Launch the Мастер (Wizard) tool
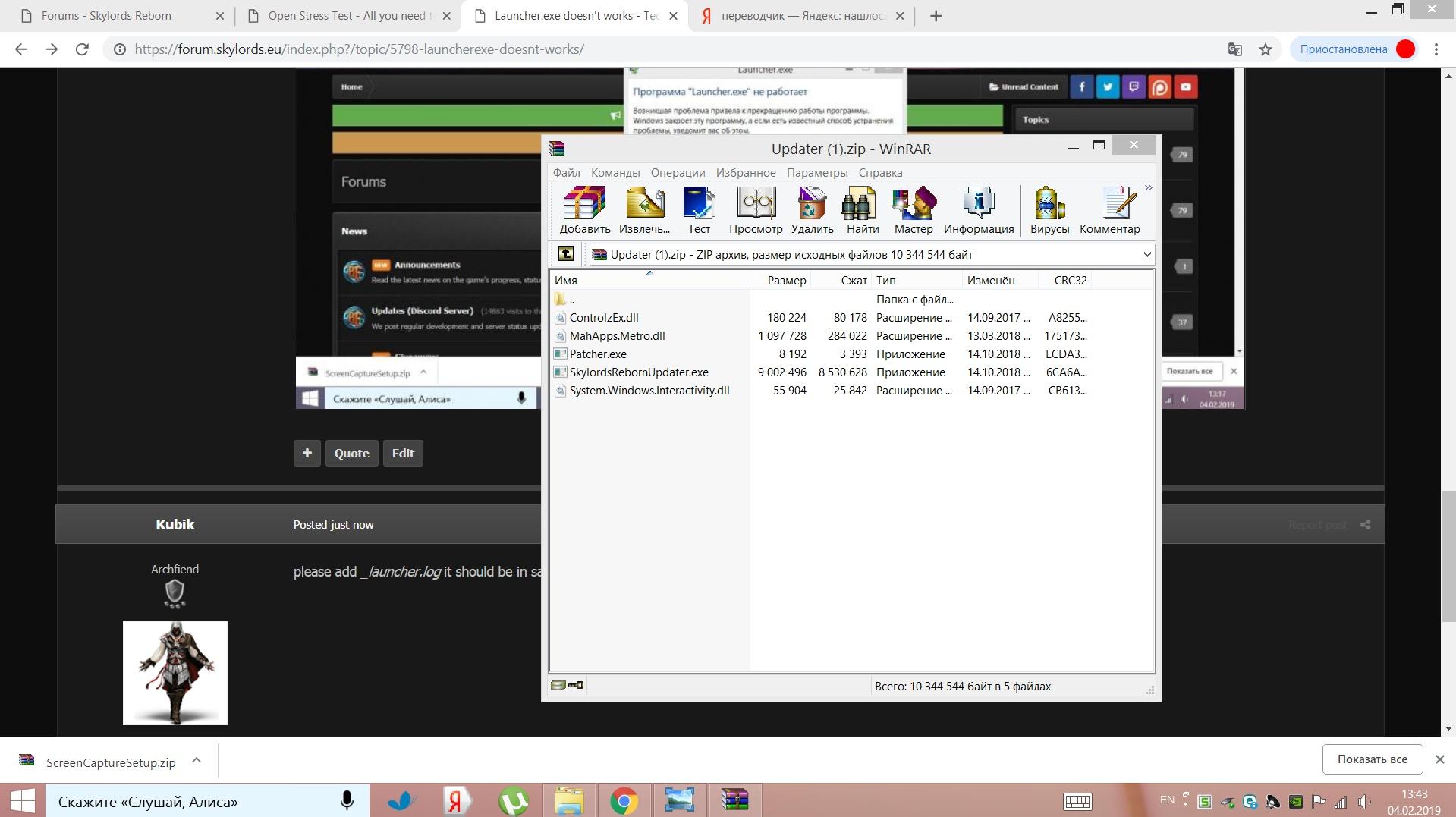 (x=914, y=210)
